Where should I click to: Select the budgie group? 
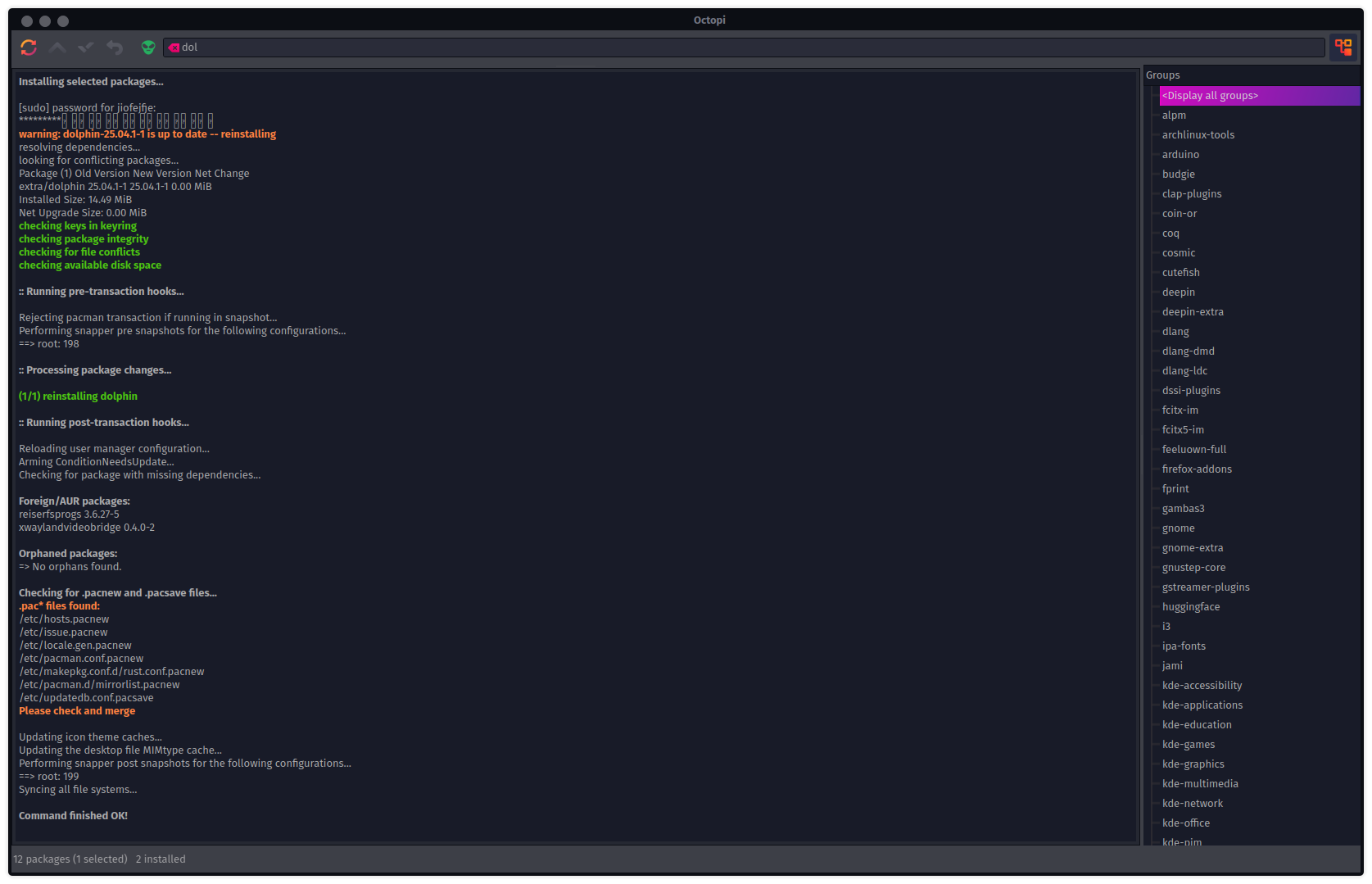pyautogui.click(x=1260, y=175)
